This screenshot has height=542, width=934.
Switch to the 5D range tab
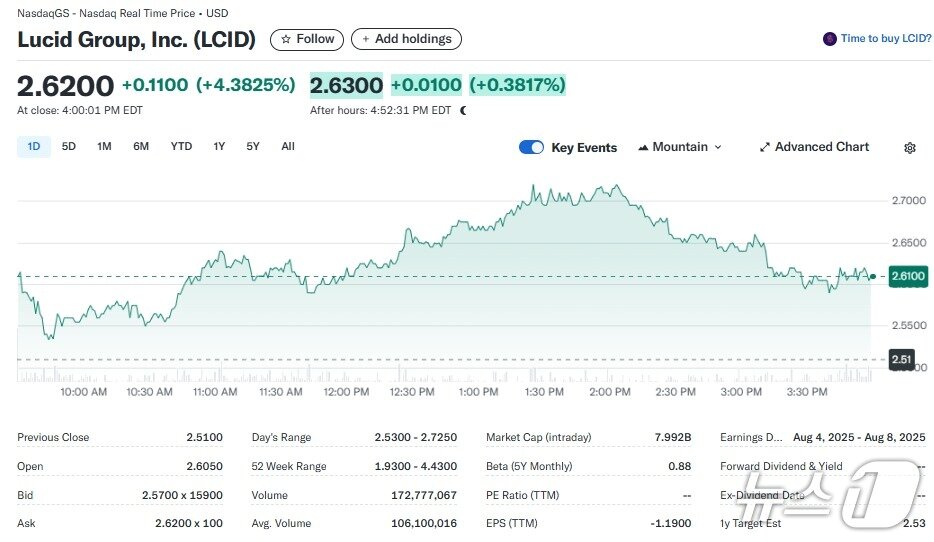[69, 146]
